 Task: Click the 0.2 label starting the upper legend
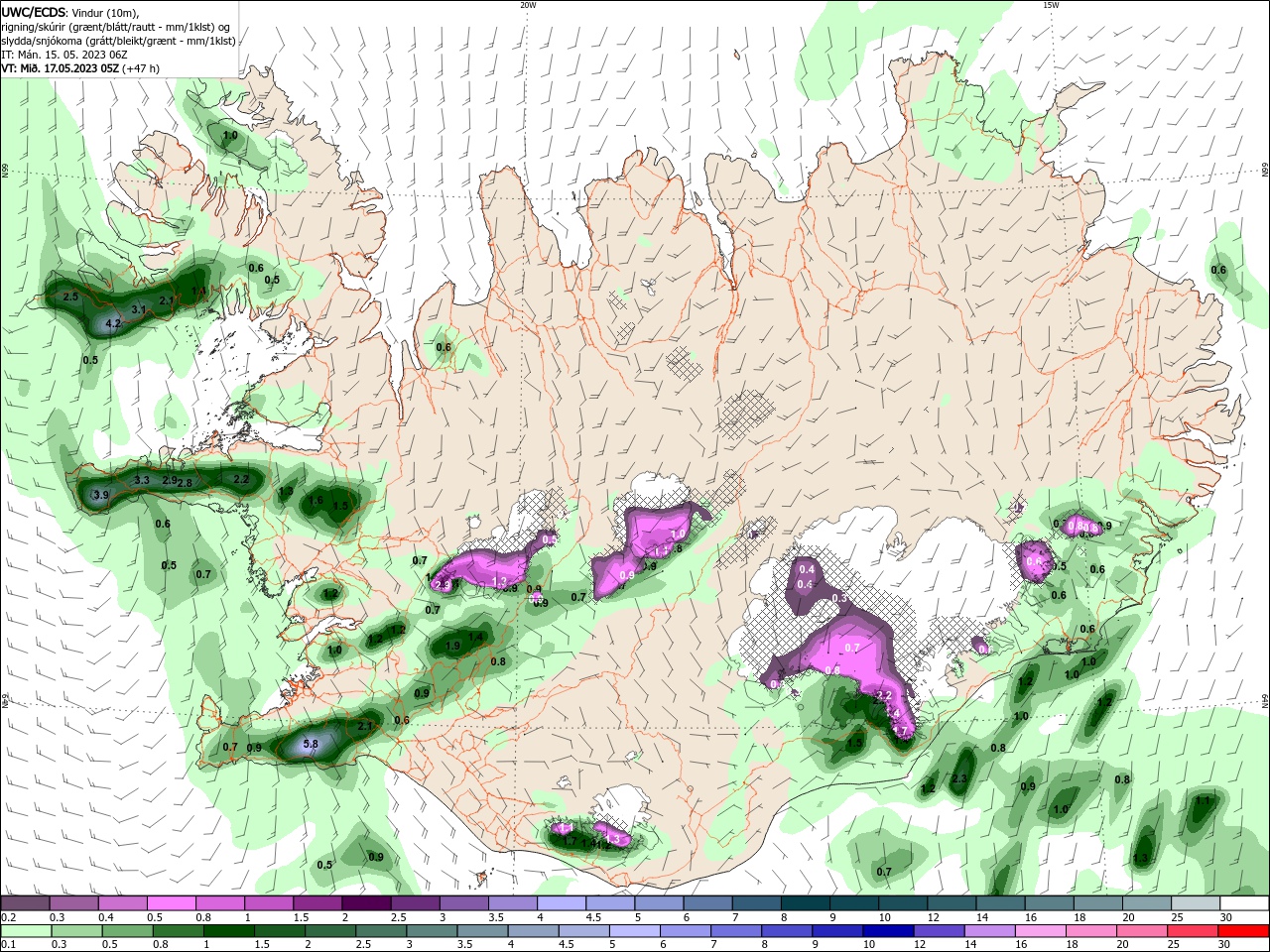[8, 917]
